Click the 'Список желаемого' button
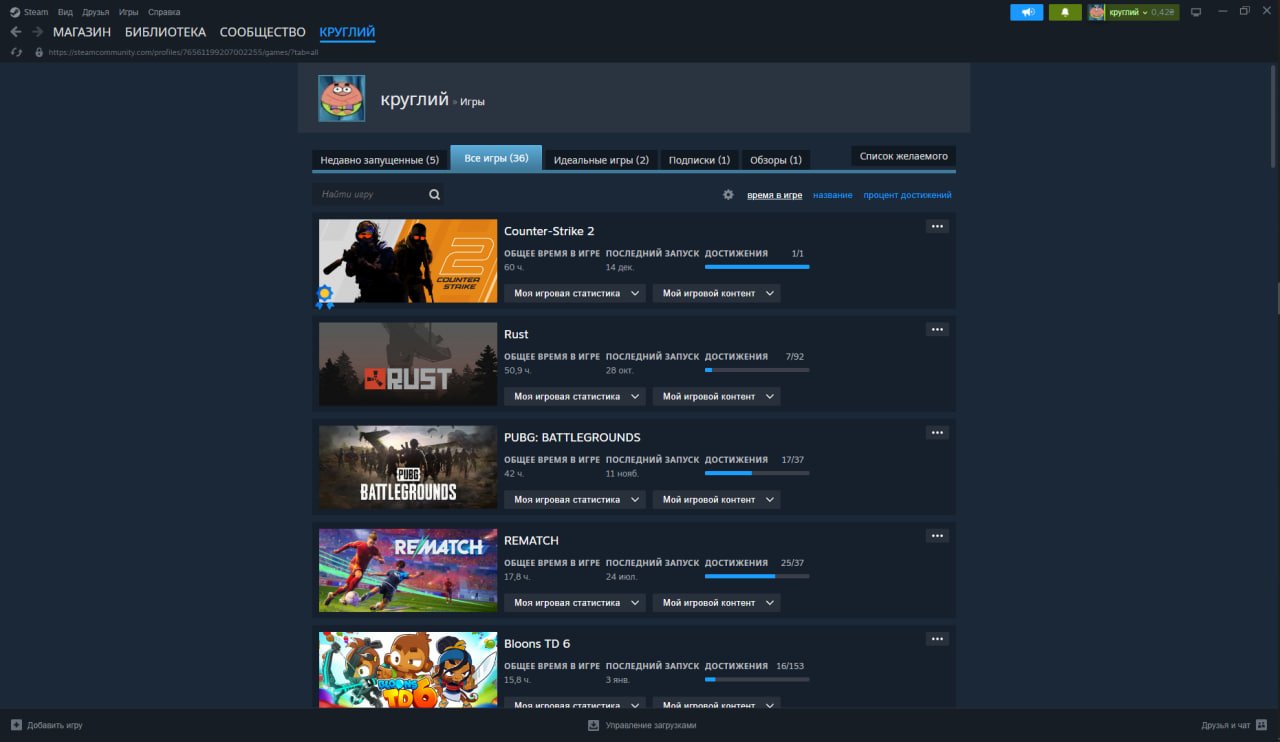 [903, 157]
